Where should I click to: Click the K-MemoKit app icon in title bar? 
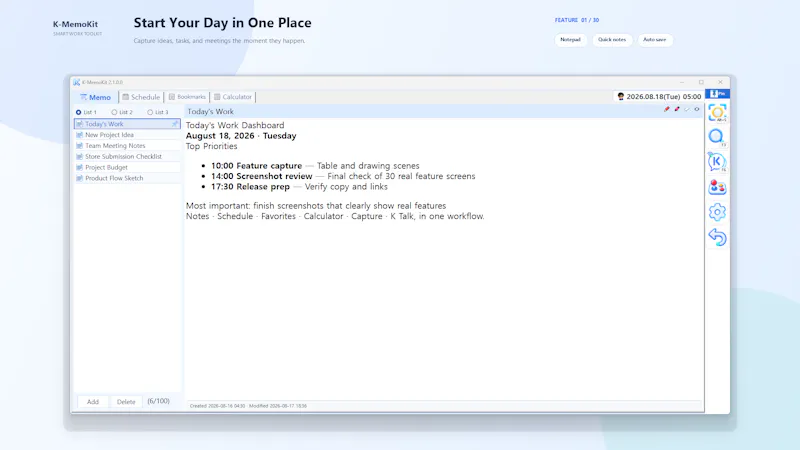tap(77, 82)
